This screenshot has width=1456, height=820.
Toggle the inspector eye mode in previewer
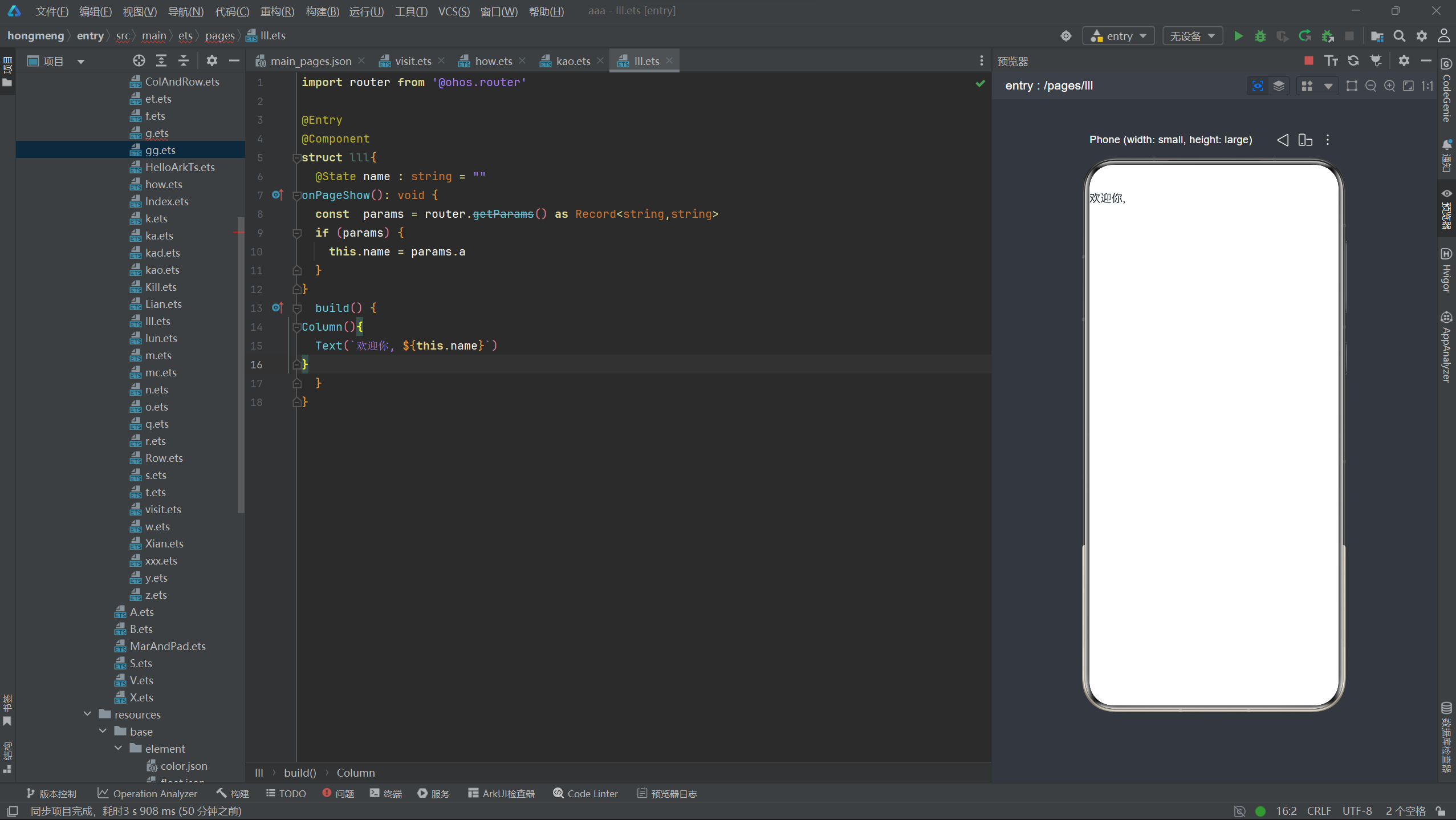tap(1258, 86)
